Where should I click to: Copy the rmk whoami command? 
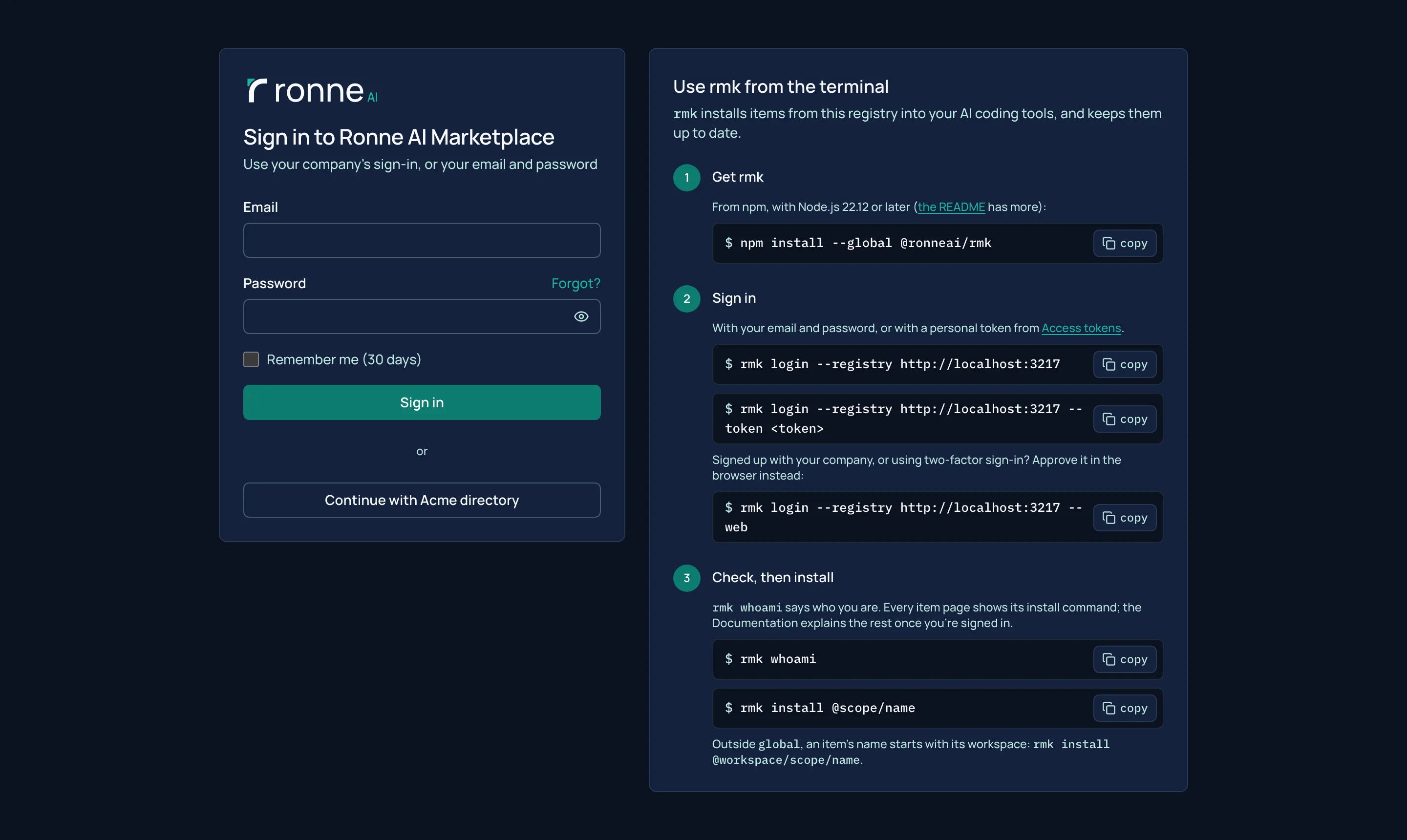click(1125, 659)
